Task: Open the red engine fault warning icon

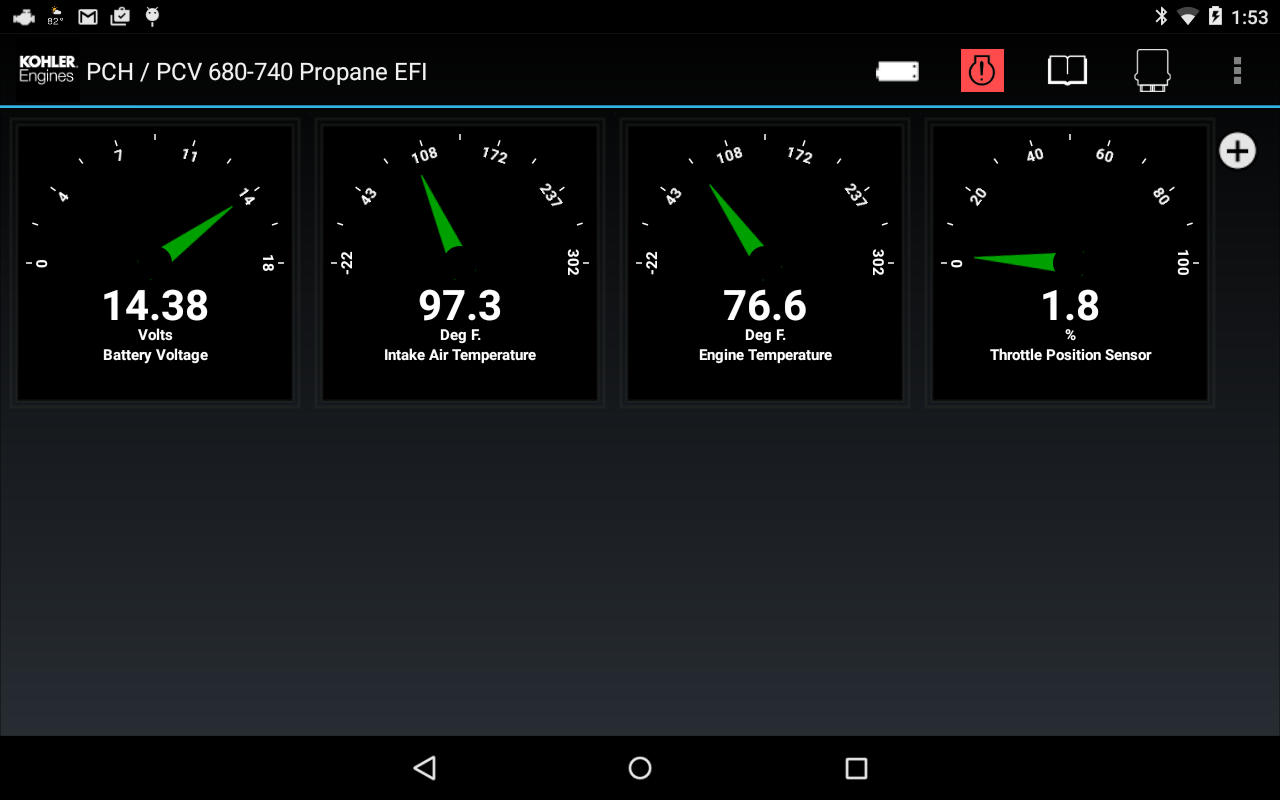Action: (982, 71)
